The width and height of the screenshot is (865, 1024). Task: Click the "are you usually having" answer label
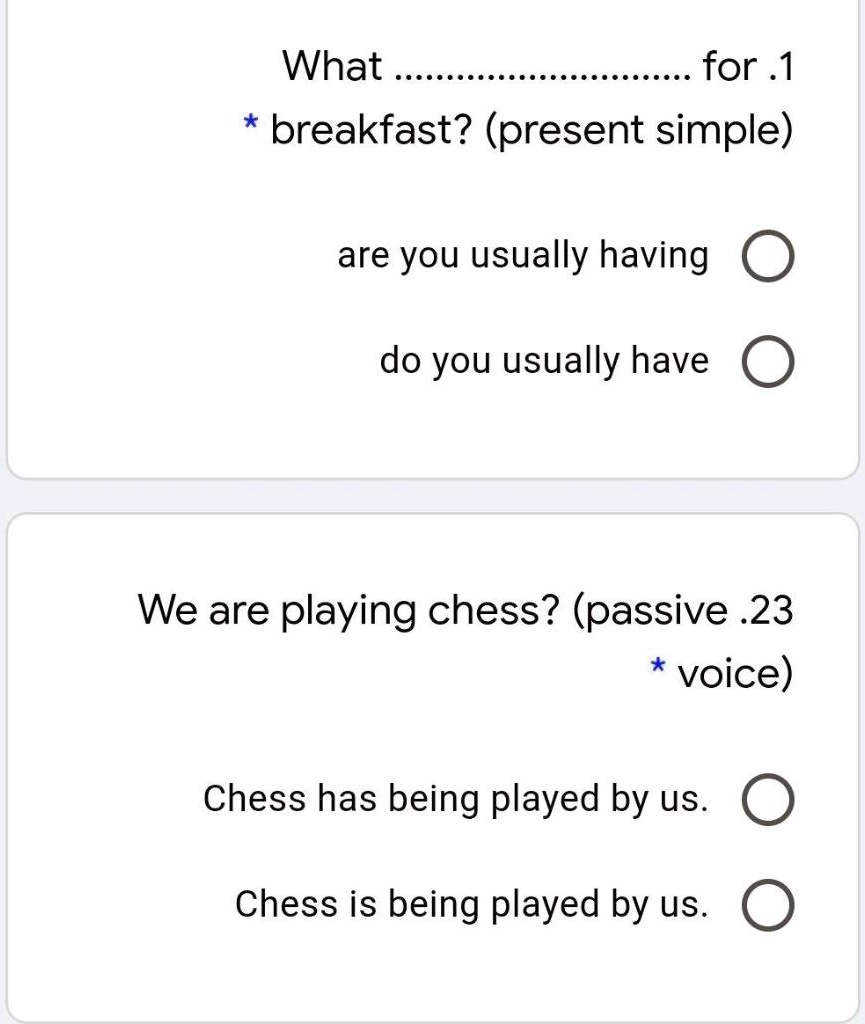click(x=522, y=255)
